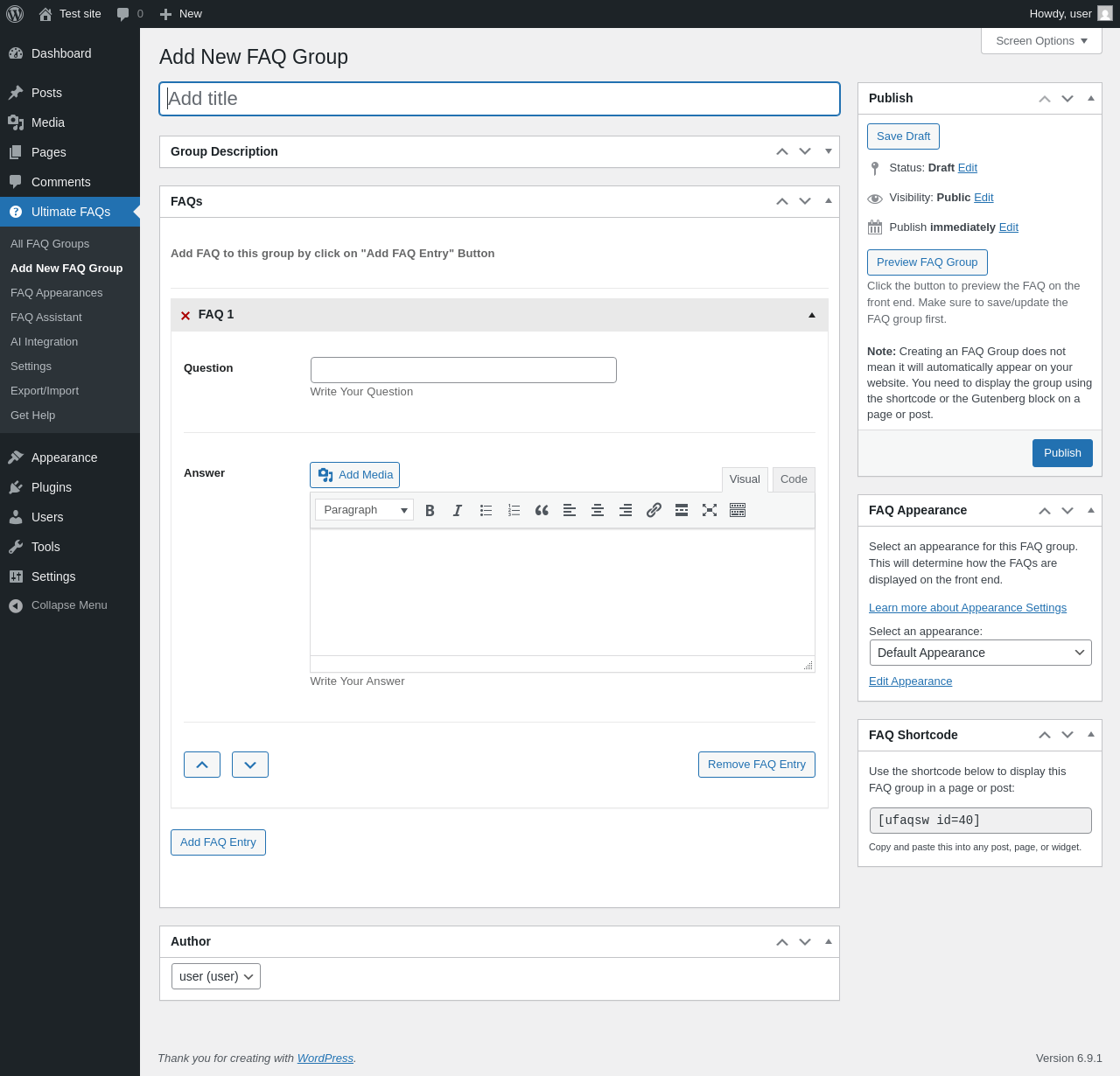Toggle the Group Description panel open

tap(828, 151)
